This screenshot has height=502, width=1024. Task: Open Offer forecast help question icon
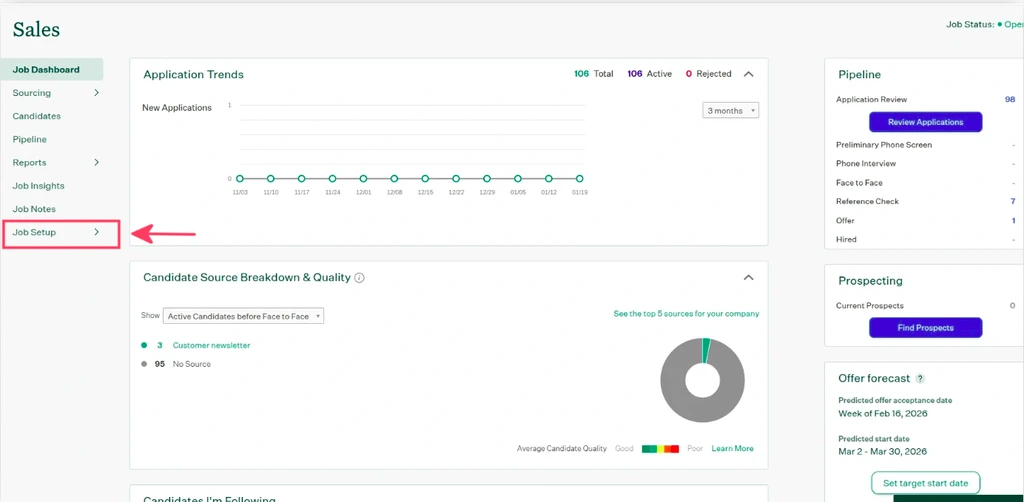tap(920, 379)
